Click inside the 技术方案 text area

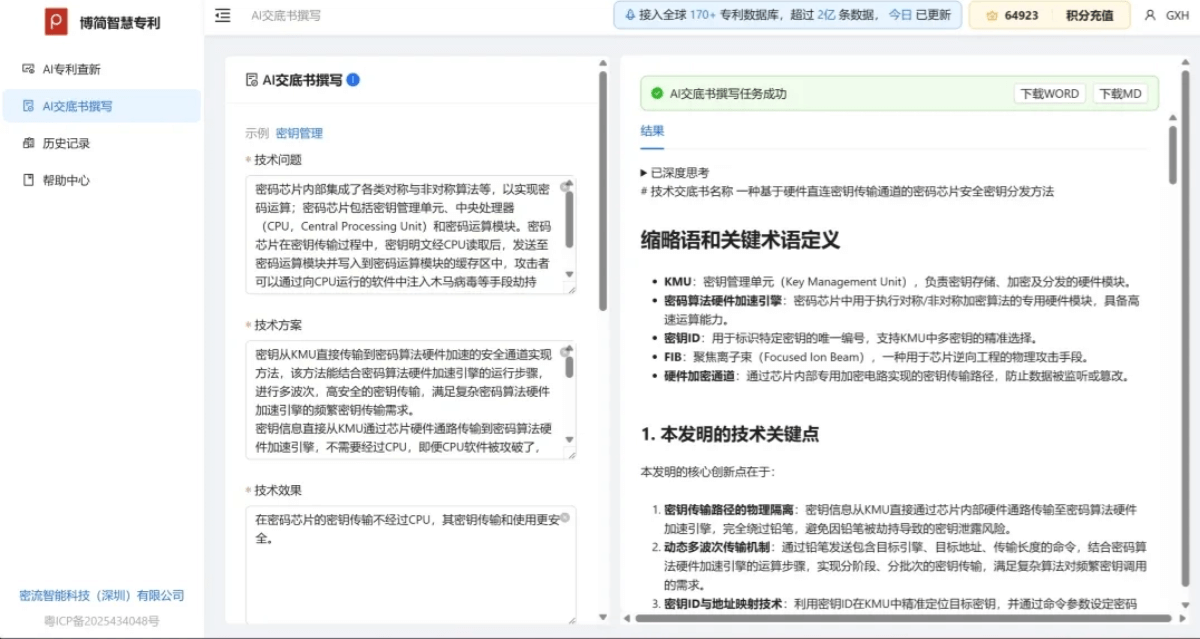pos(400,400)
